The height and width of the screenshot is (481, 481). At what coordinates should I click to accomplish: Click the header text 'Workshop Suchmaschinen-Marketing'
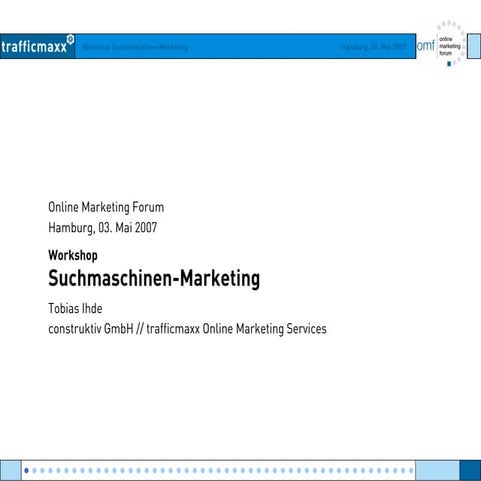point(135,47)
